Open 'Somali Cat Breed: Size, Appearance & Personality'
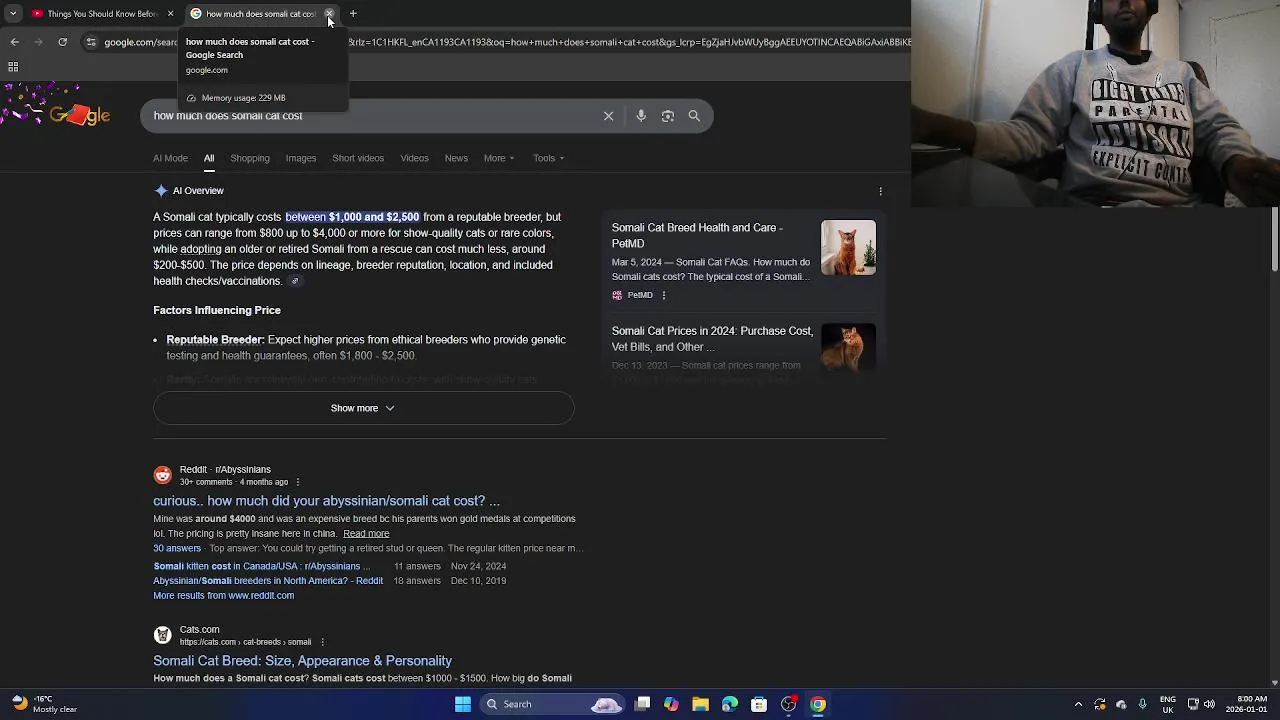Image resolution: width=1280 pixels, height=720 pixels. click(302, 661)
